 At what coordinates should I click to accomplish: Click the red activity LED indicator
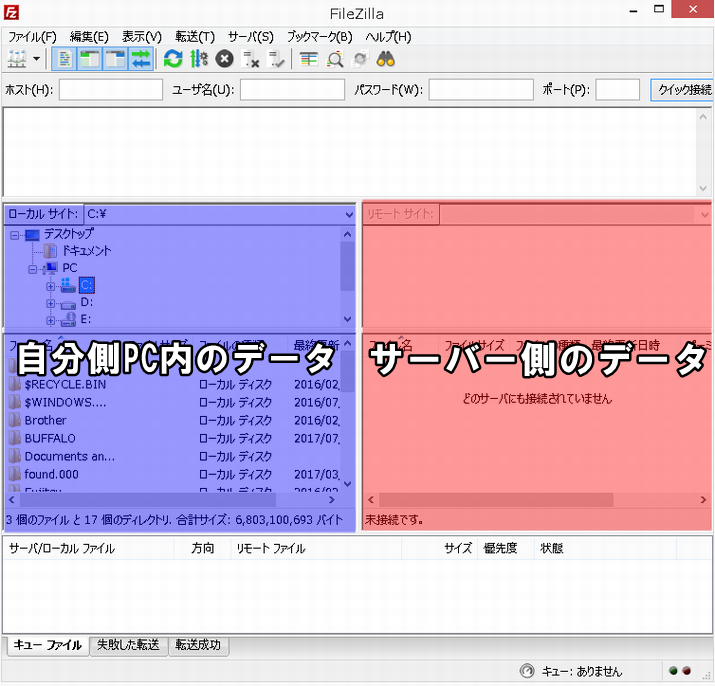687,671
